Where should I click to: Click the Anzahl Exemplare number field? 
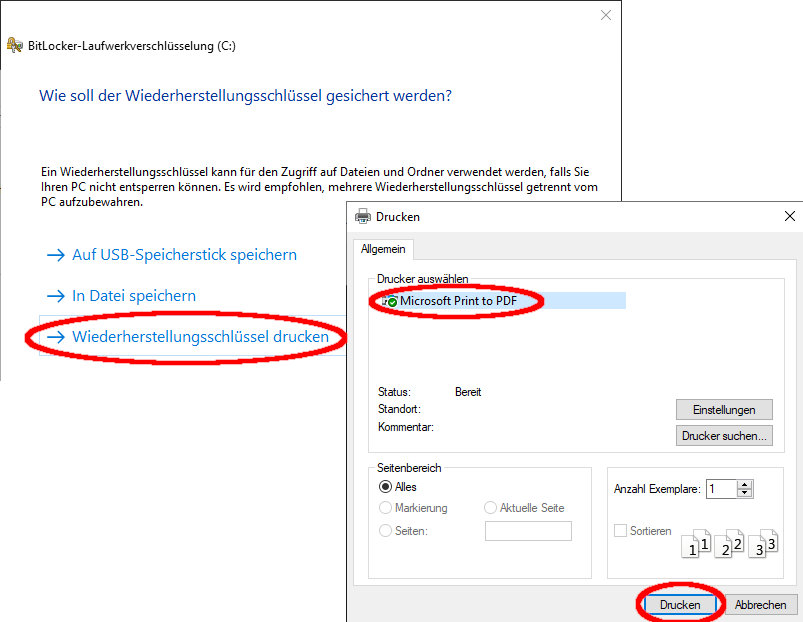pyautogui.click(x=721, y=489)
